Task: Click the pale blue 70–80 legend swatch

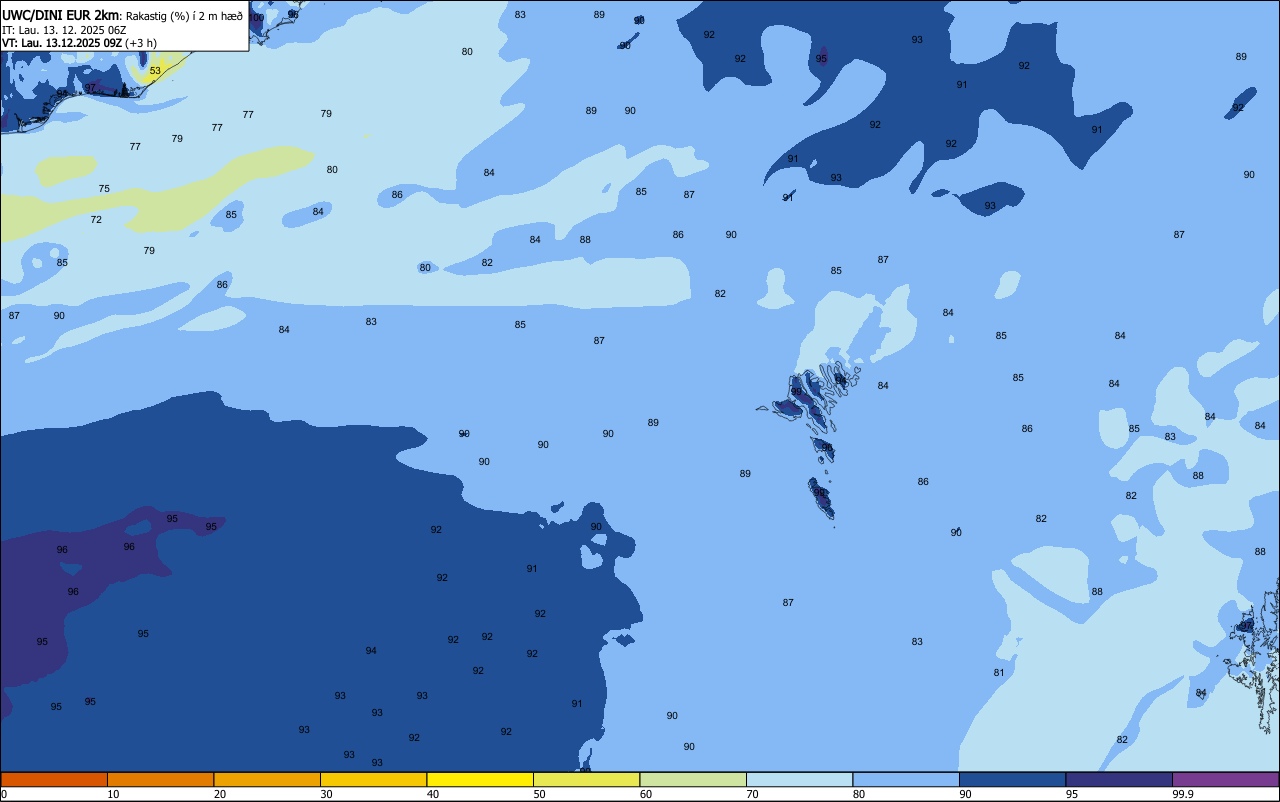Action: (x=799, y=779)
